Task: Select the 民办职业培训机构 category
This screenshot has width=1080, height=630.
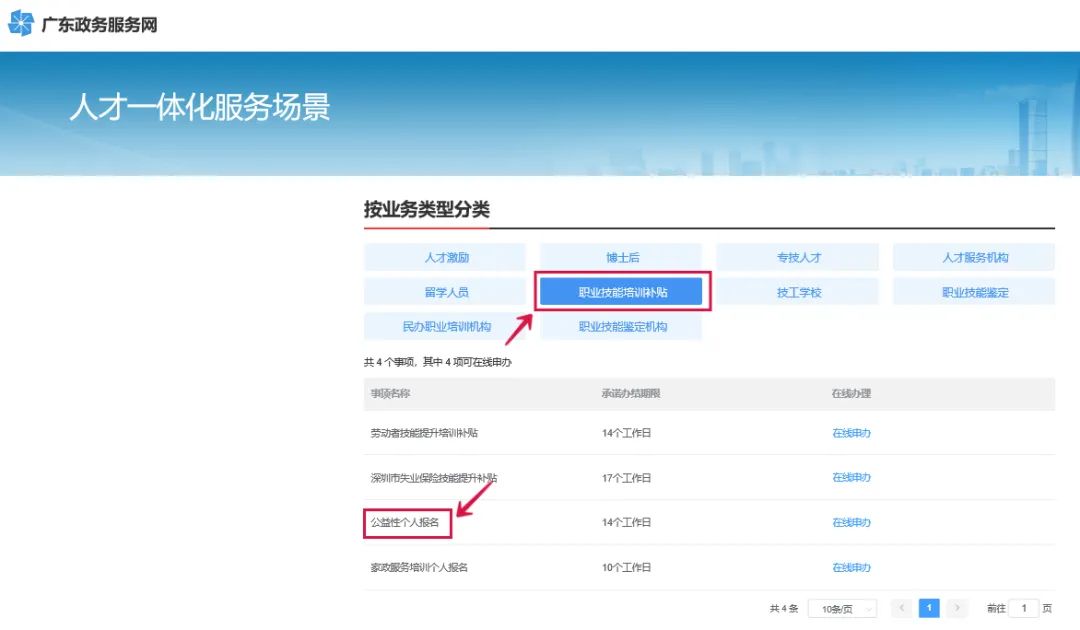Action: [445, 326]
